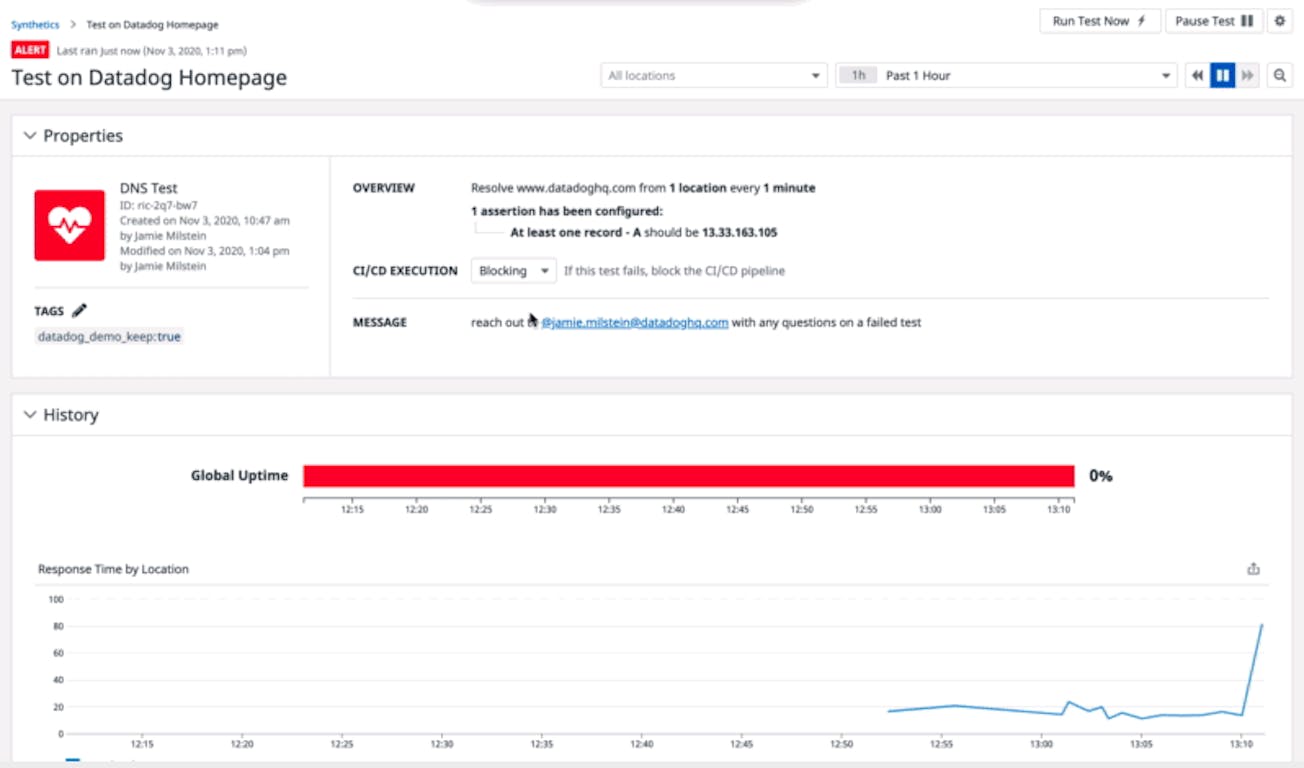Click the magnifier zoom search icon
The width and height of the screenshot is (1304, 768).
[1279, 76]
